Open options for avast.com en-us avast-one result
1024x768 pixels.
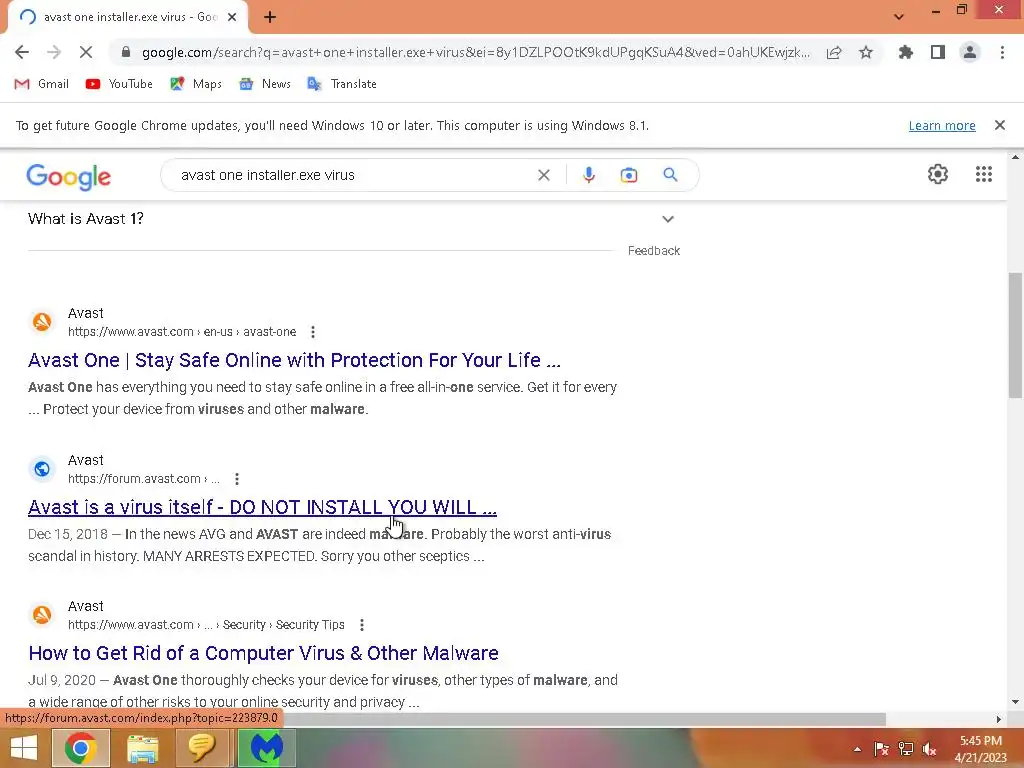(313, 332)
